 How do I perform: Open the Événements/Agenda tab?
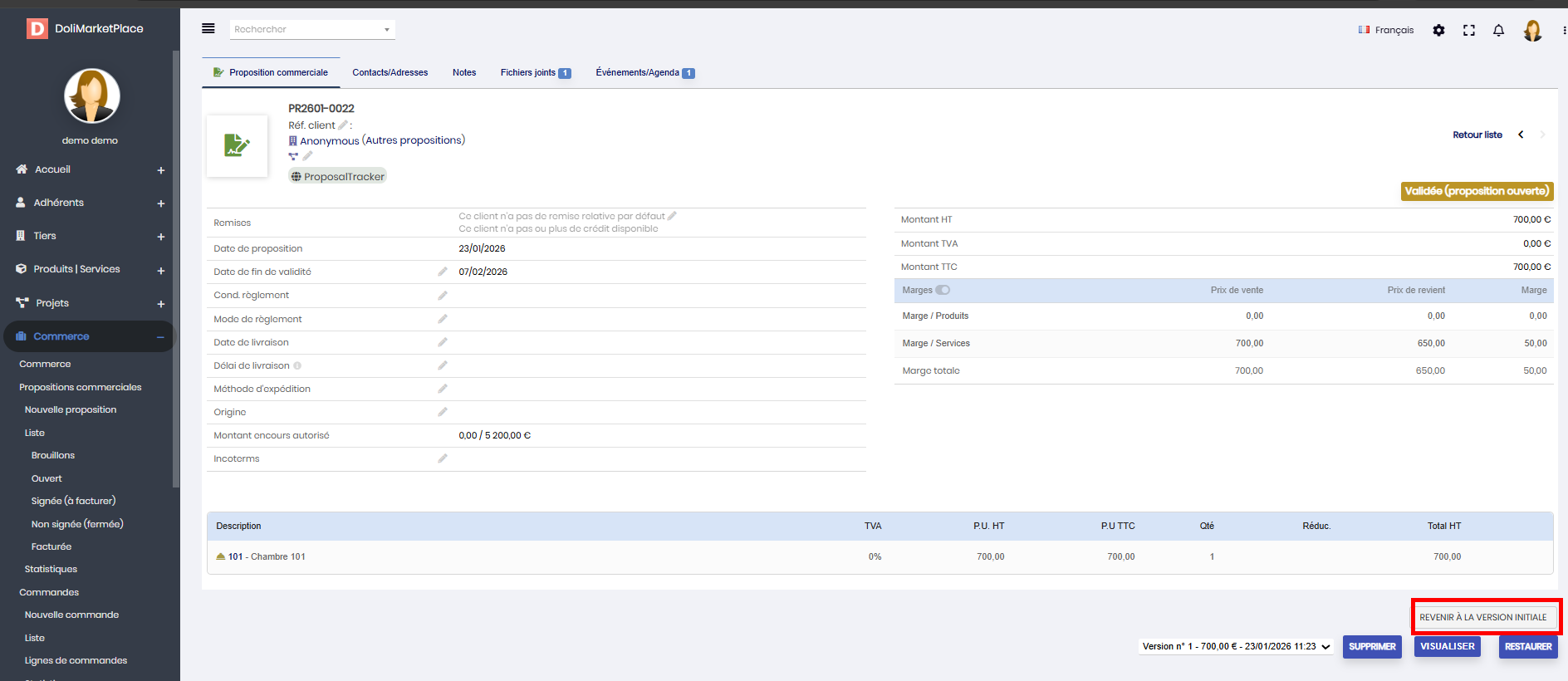pos(645,72)
